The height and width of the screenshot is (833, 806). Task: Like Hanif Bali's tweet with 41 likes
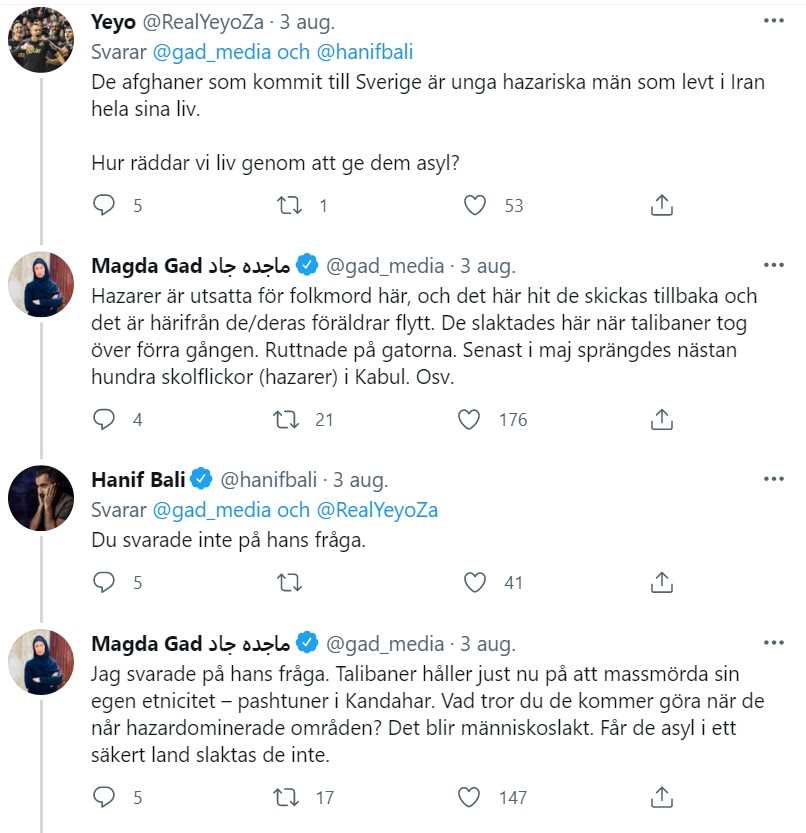click(476, 582)
